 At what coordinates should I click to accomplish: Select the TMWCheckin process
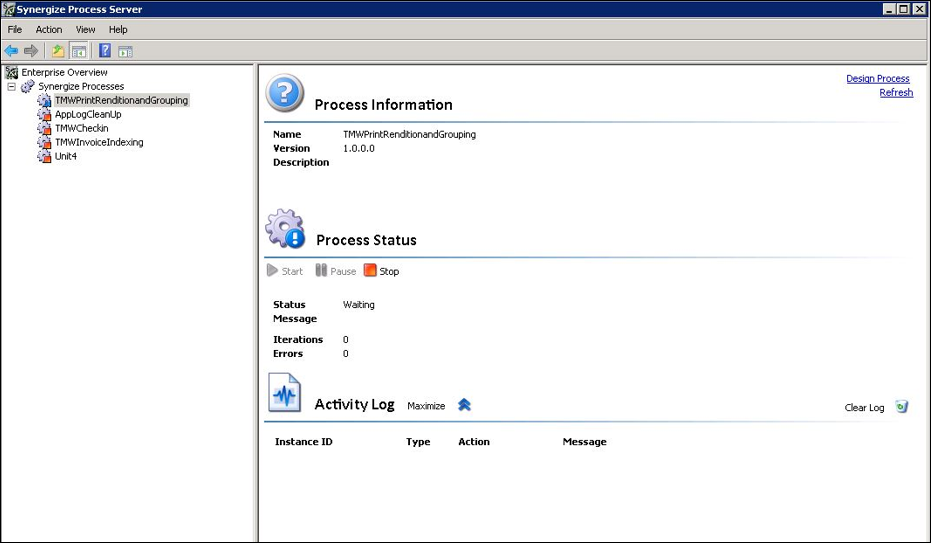(x=82, y=128)
